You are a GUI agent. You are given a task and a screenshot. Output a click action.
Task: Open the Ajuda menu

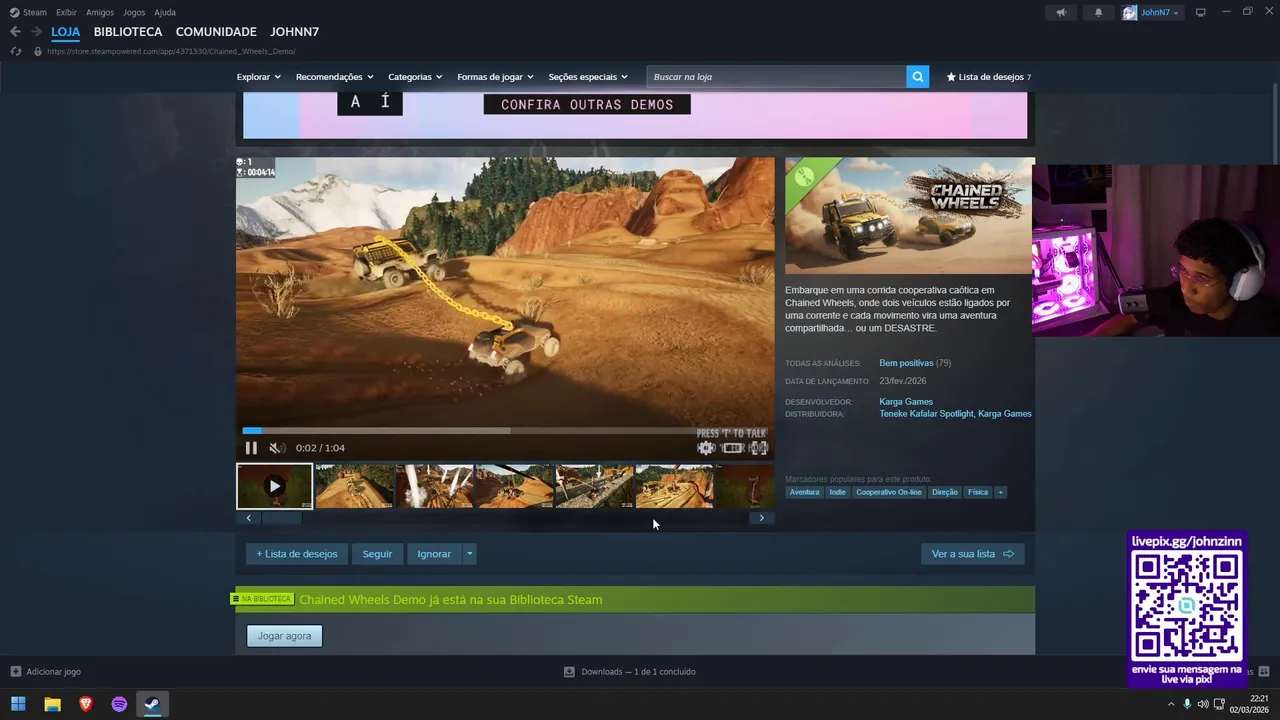pyautogui.click(x=165, y=12)
